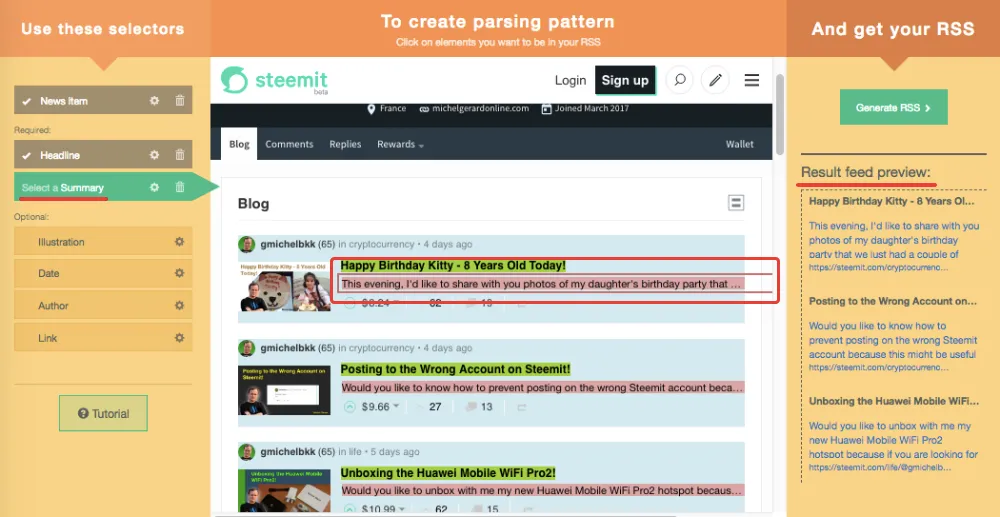Click the News item selector gear icon

coord(154,101)
